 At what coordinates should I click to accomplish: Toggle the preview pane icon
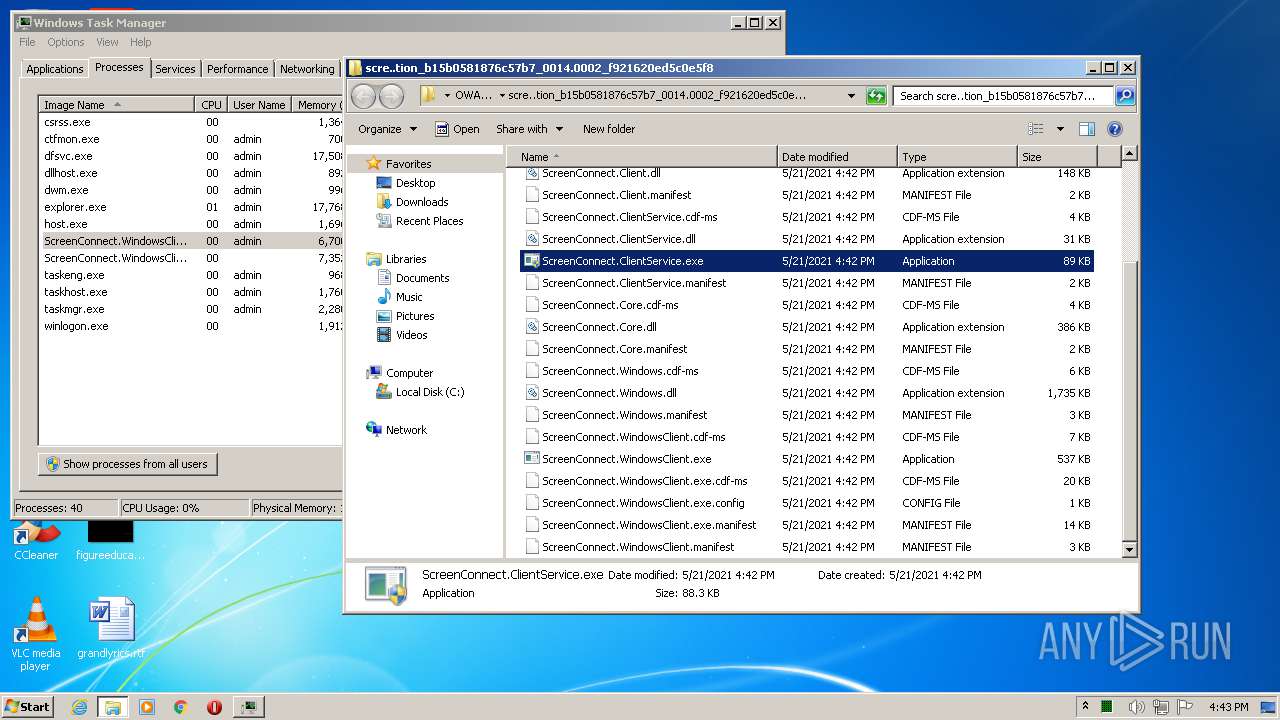point(1087,129)
